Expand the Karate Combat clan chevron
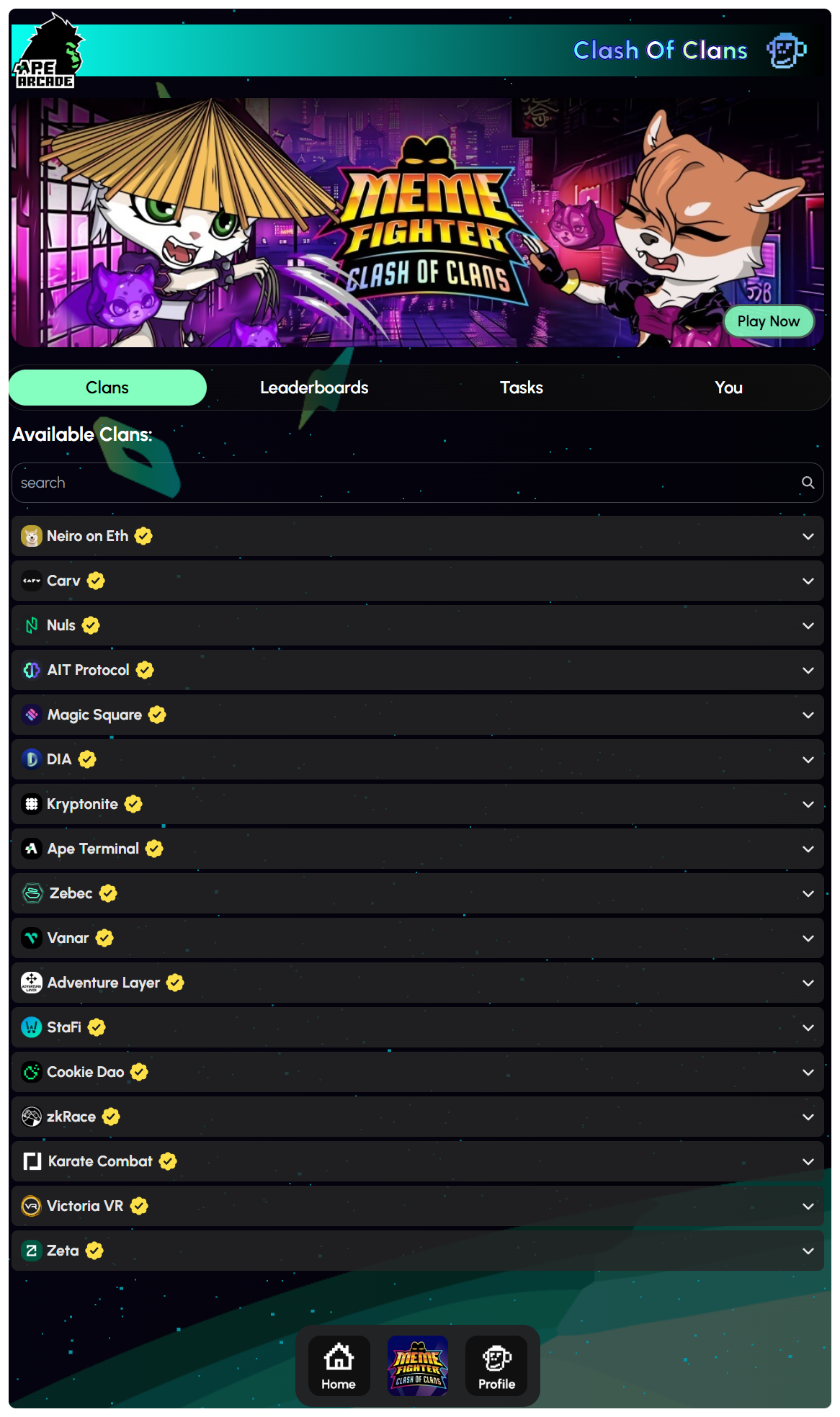This screenshot has height=1417, width=840. 808,1161
